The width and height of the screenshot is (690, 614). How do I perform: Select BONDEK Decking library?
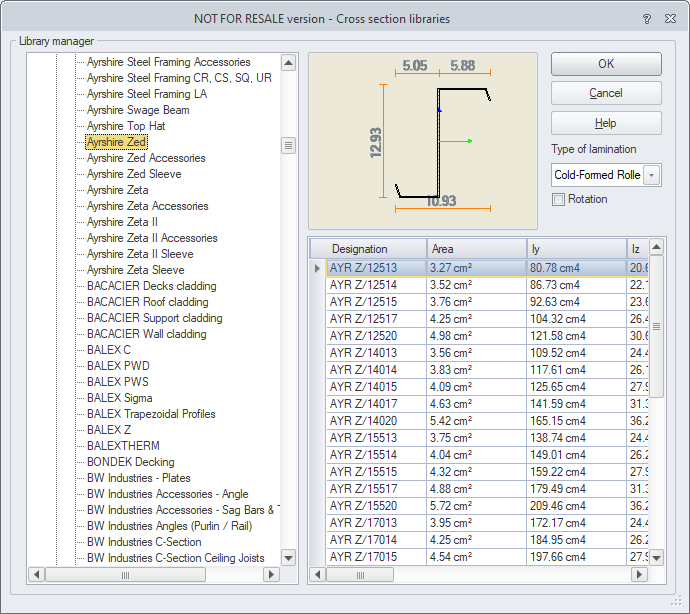click(x=131, y=462)
